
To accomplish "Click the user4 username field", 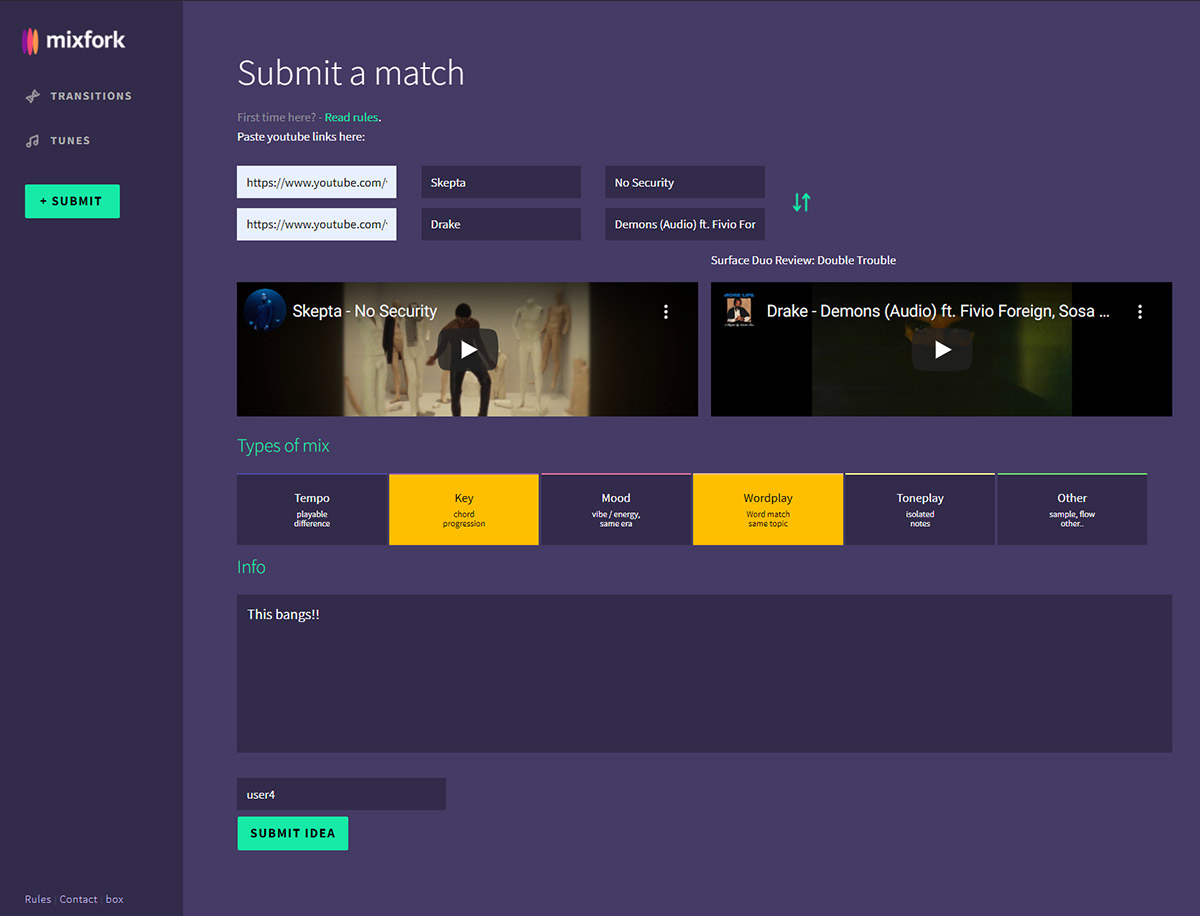I will pyautogui.click(x=341, y=794).
